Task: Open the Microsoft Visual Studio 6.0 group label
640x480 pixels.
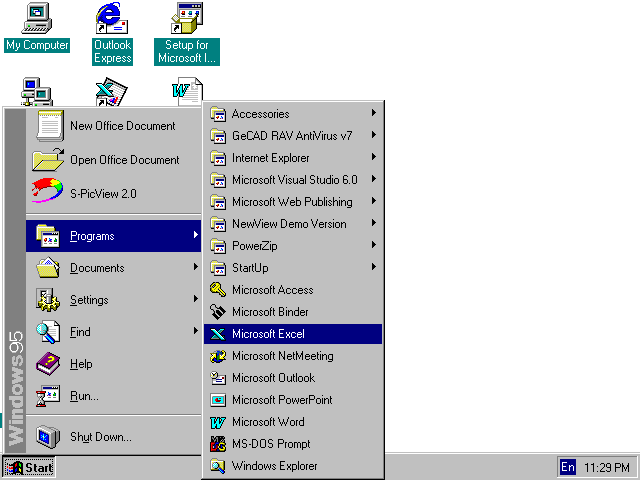Action: 295,180
